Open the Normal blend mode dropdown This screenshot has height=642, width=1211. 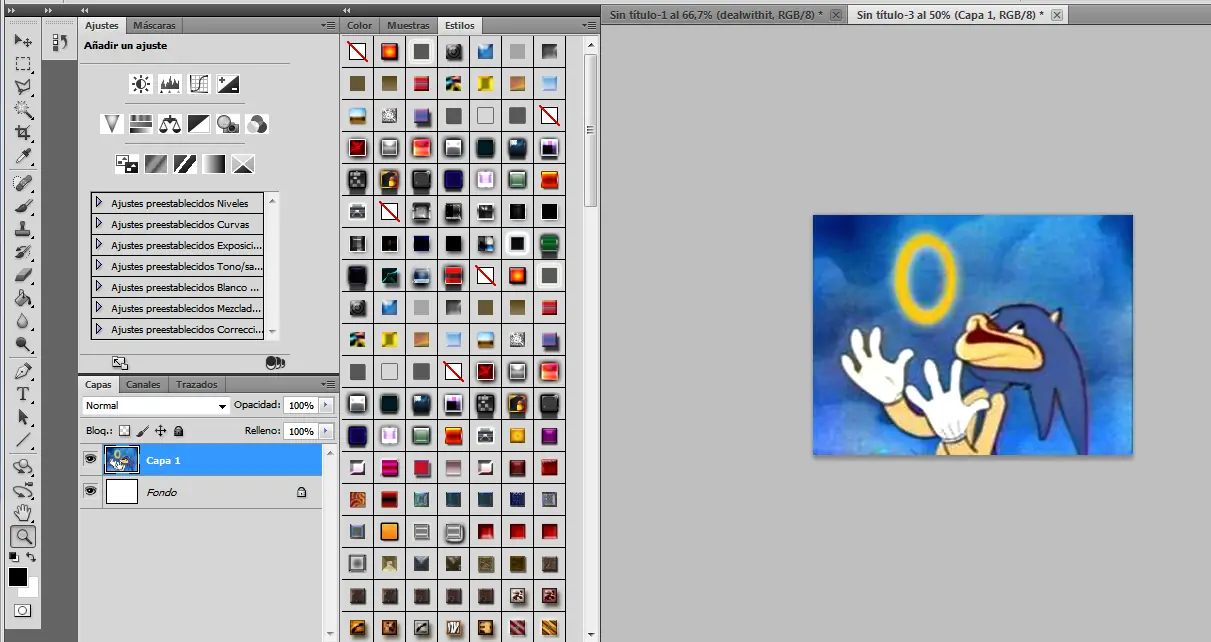(x=156, y=406)
